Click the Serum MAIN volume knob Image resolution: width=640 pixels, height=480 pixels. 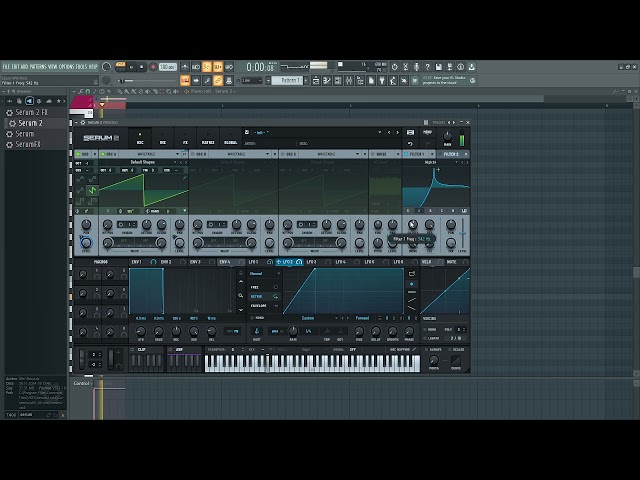point(447,136)
